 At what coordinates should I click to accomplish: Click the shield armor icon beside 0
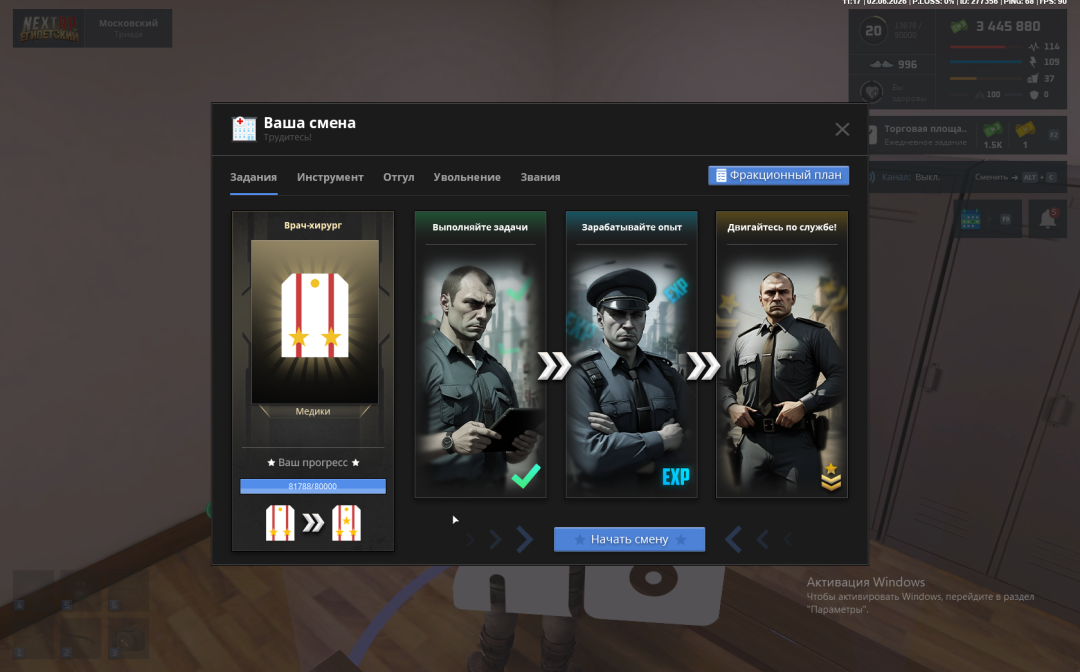[1034, 94]
